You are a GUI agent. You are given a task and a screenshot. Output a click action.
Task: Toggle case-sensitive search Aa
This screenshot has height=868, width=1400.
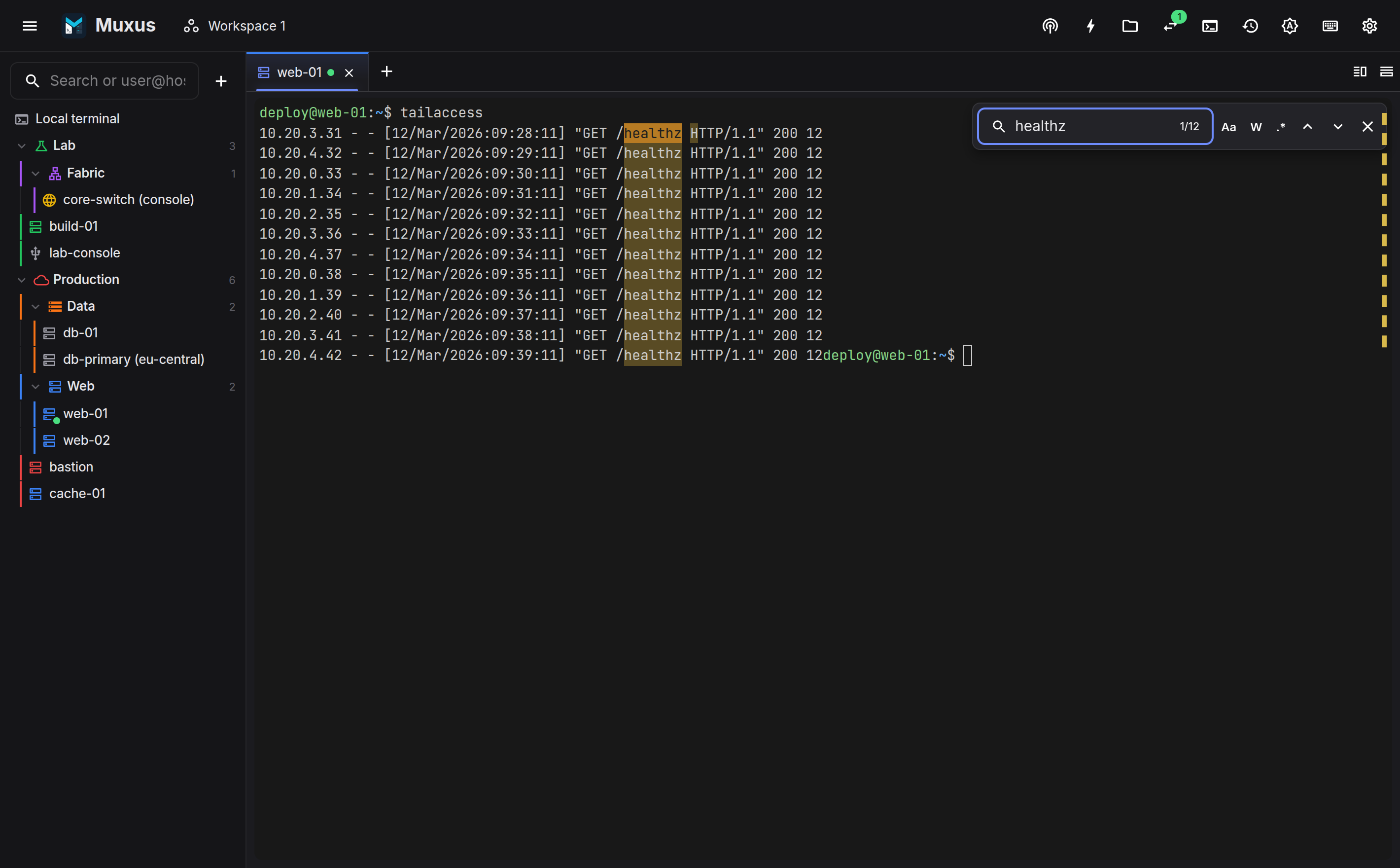pos(1228,127)
